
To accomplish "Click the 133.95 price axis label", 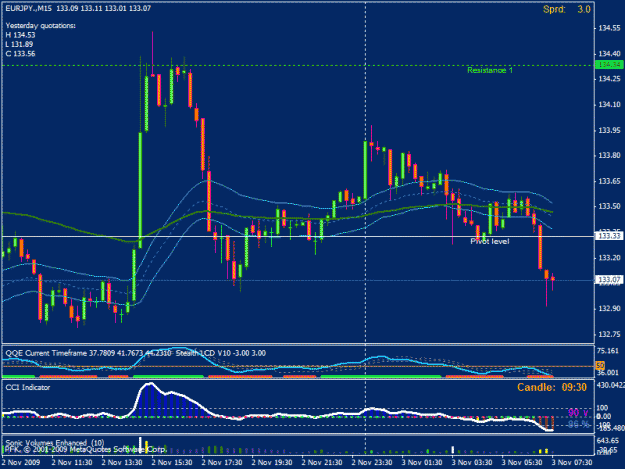I will [609, 130].
